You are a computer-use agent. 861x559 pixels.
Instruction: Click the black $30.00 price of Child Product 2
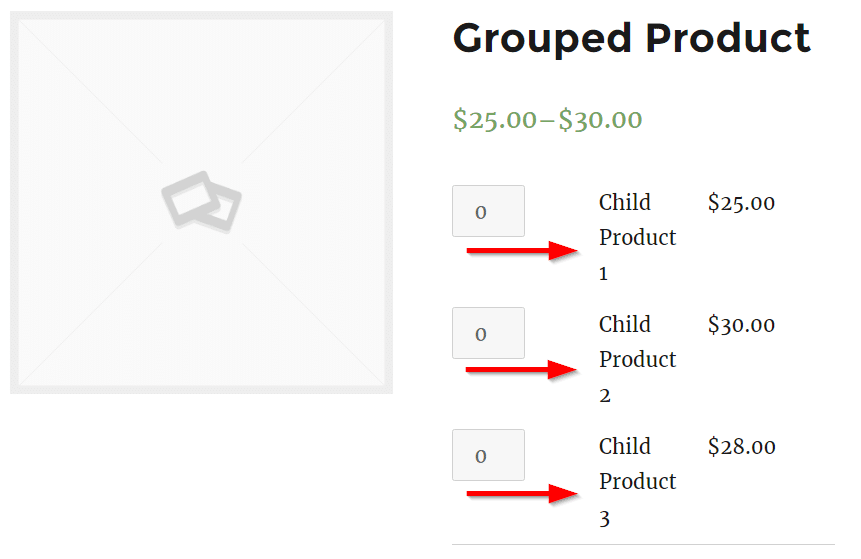tap(741, 325)
